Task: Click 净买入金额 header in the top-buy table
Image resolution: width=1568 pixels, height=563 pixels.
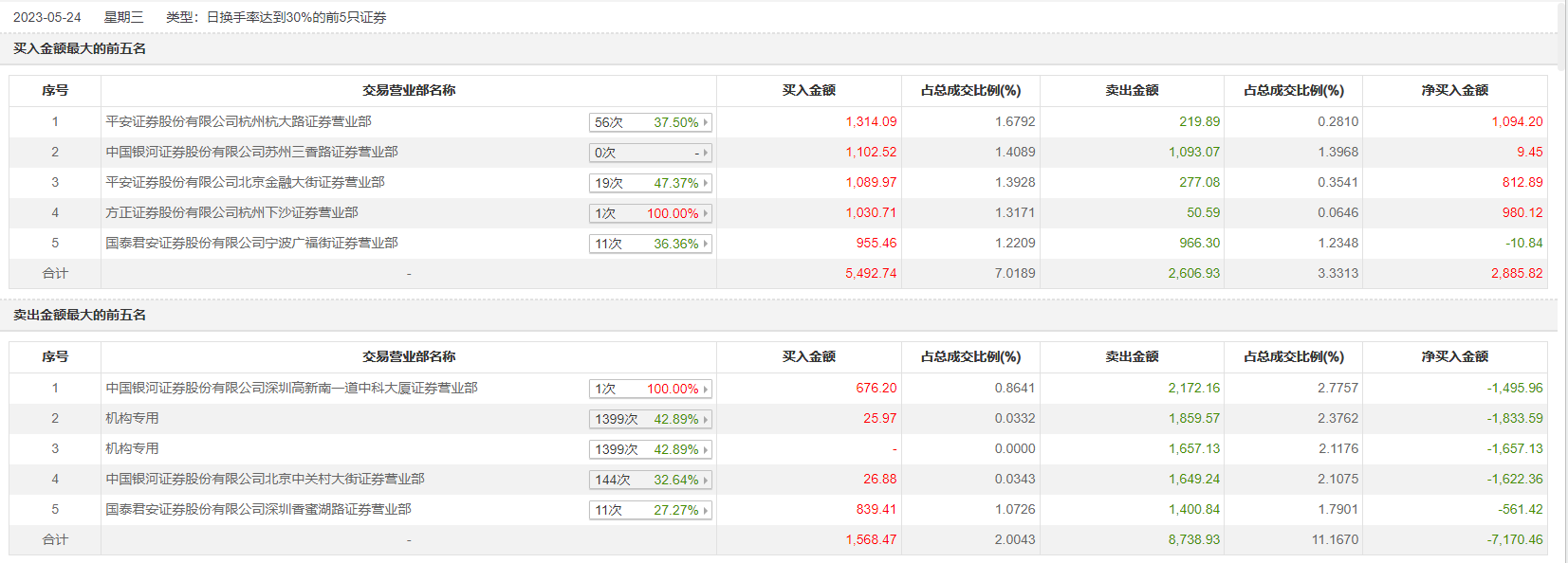Action: pyautogui.click(x=1454, y=90)
